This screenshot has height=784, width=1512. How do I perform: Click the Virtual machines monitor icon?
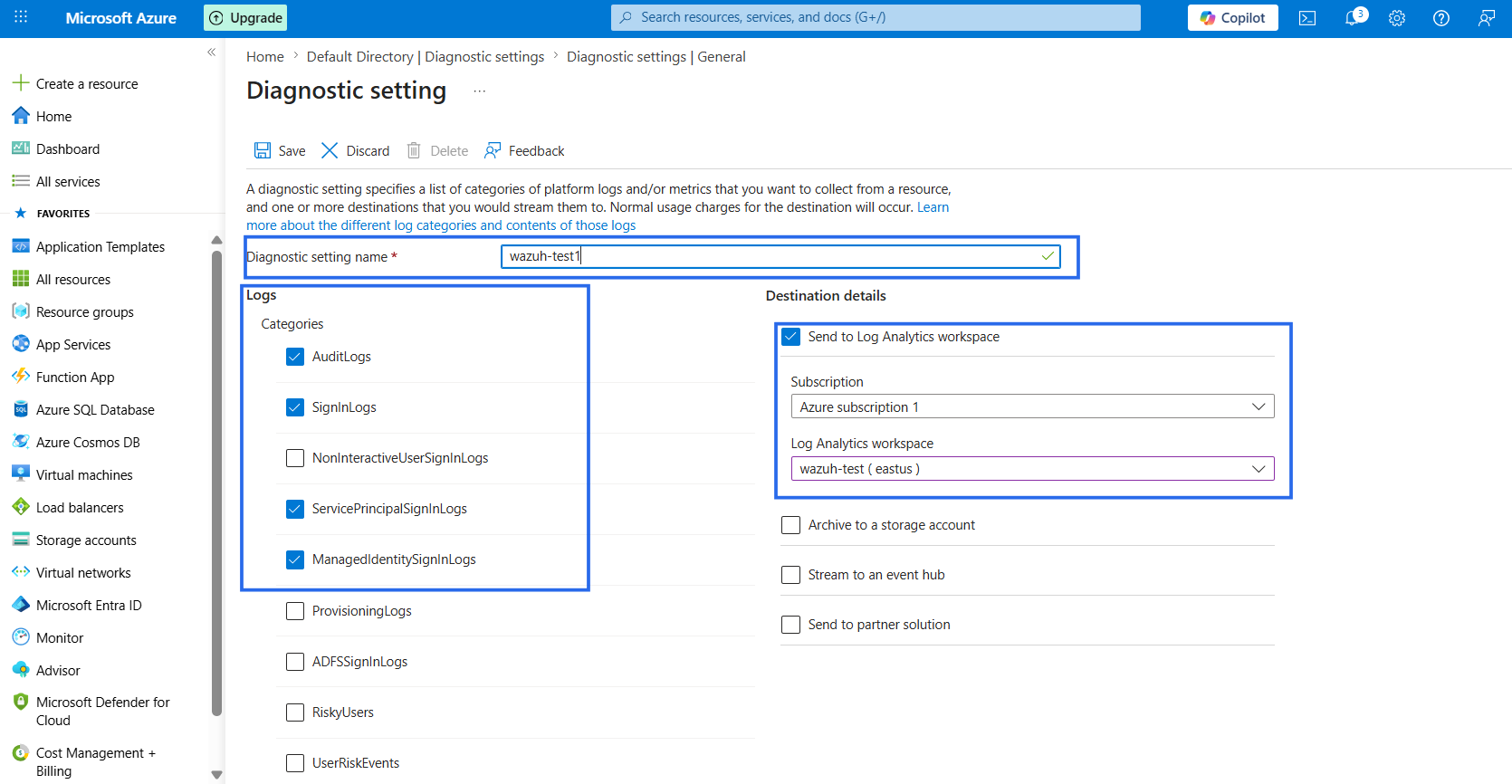tap(21, 474)
